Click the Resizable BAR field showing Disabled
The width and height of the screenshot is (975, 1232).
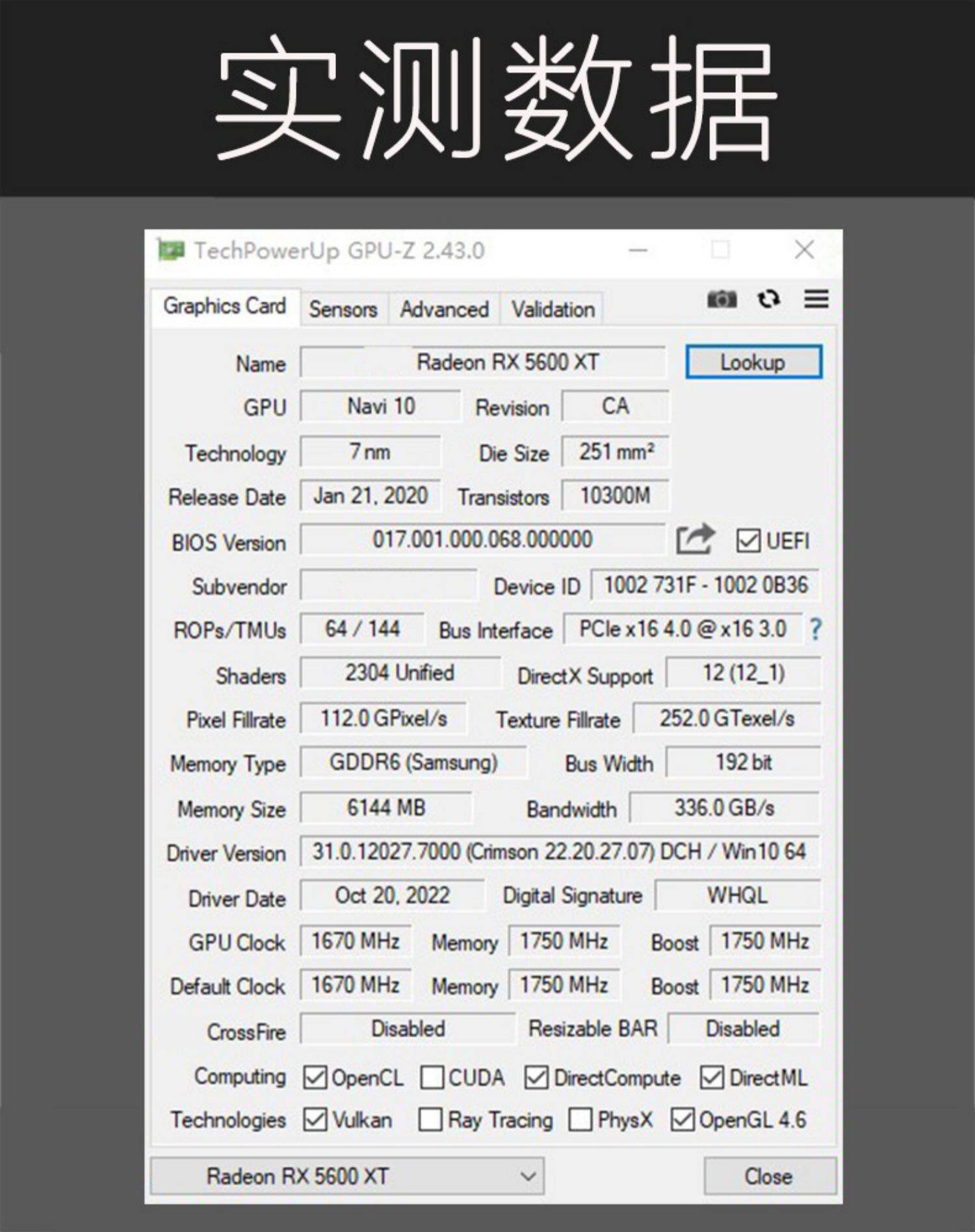744,1029
